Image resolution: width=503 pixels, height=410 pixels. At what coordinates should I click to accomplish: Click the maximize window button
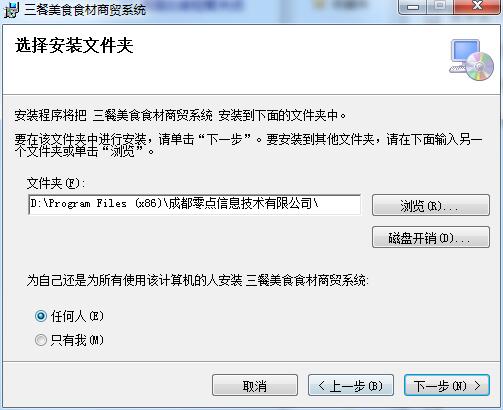pos(439,7)
